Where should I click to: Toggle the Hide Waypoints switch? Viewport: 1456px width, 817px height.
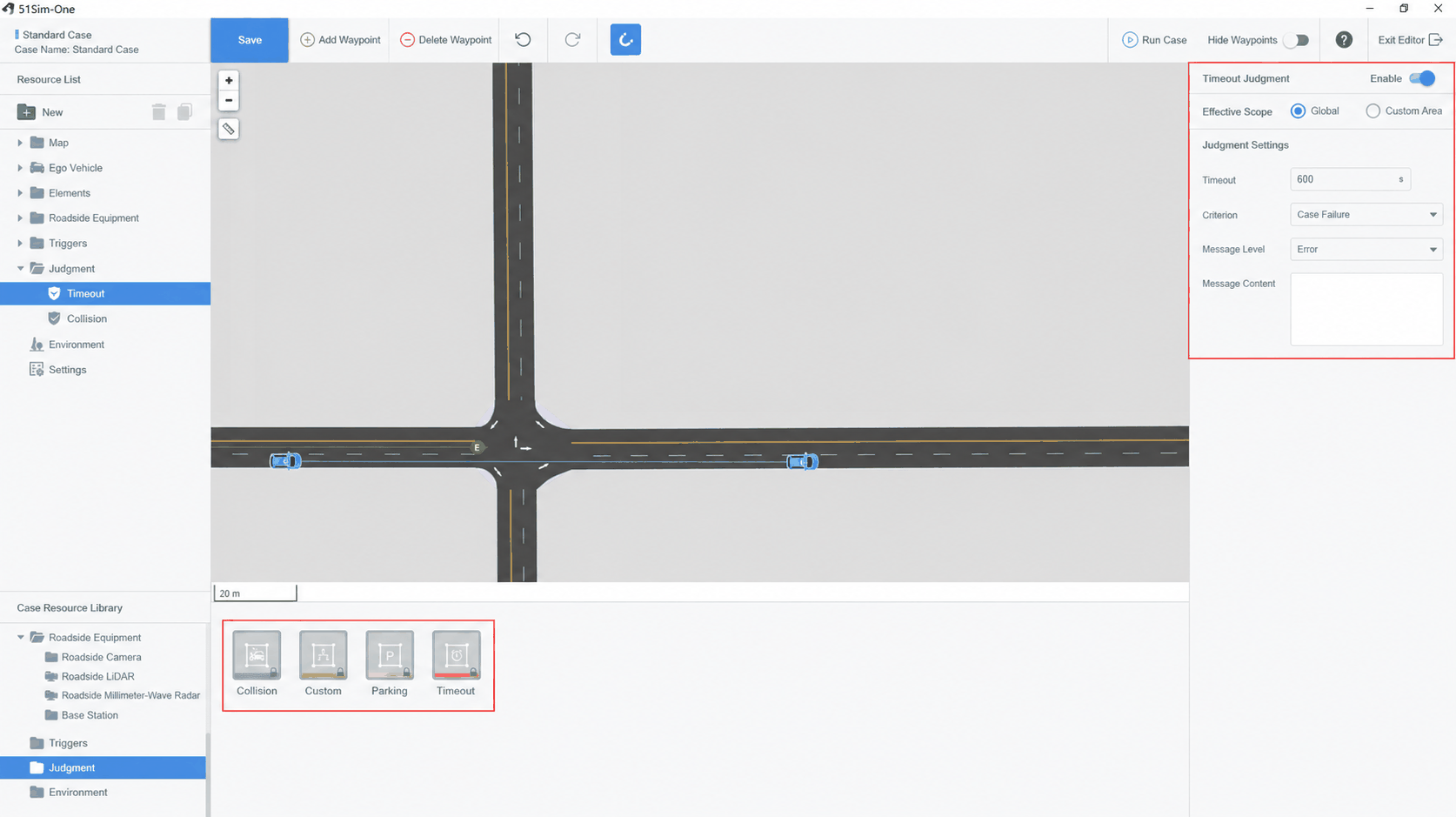tap(1296, 40)
